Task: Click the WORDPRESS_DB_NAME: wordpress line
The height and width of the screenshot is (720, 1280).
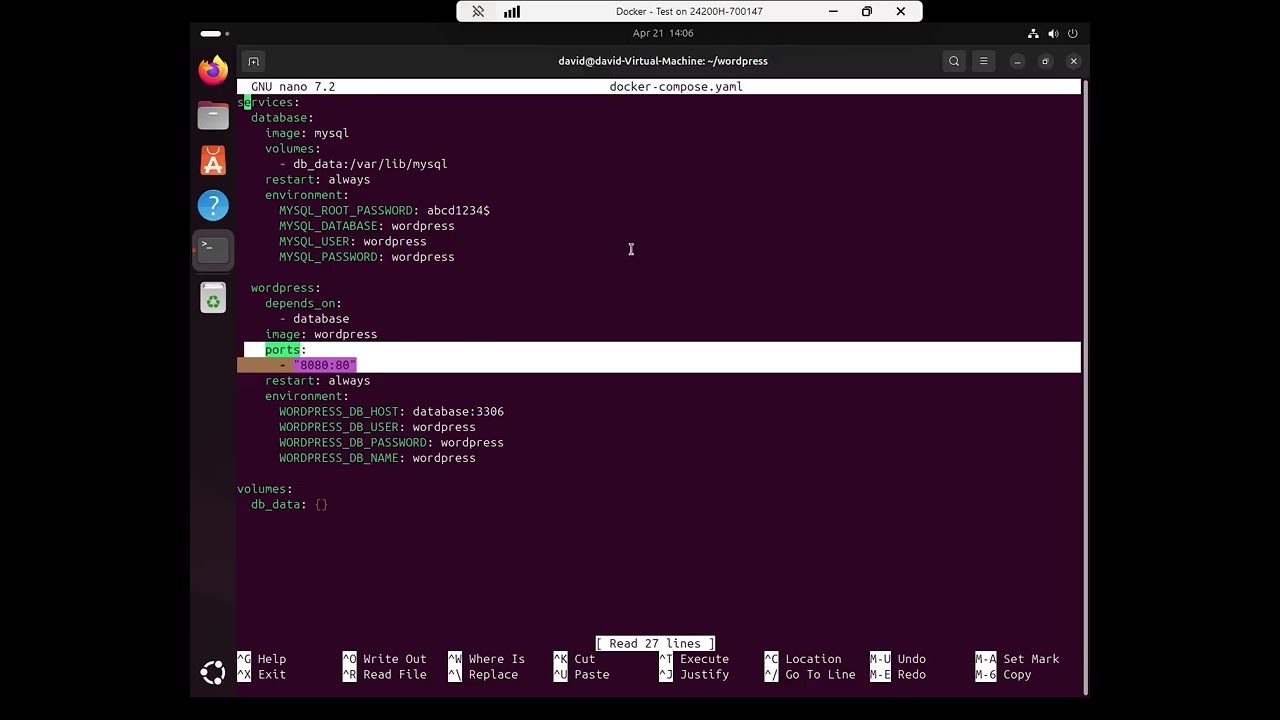Action: (377, 458)
